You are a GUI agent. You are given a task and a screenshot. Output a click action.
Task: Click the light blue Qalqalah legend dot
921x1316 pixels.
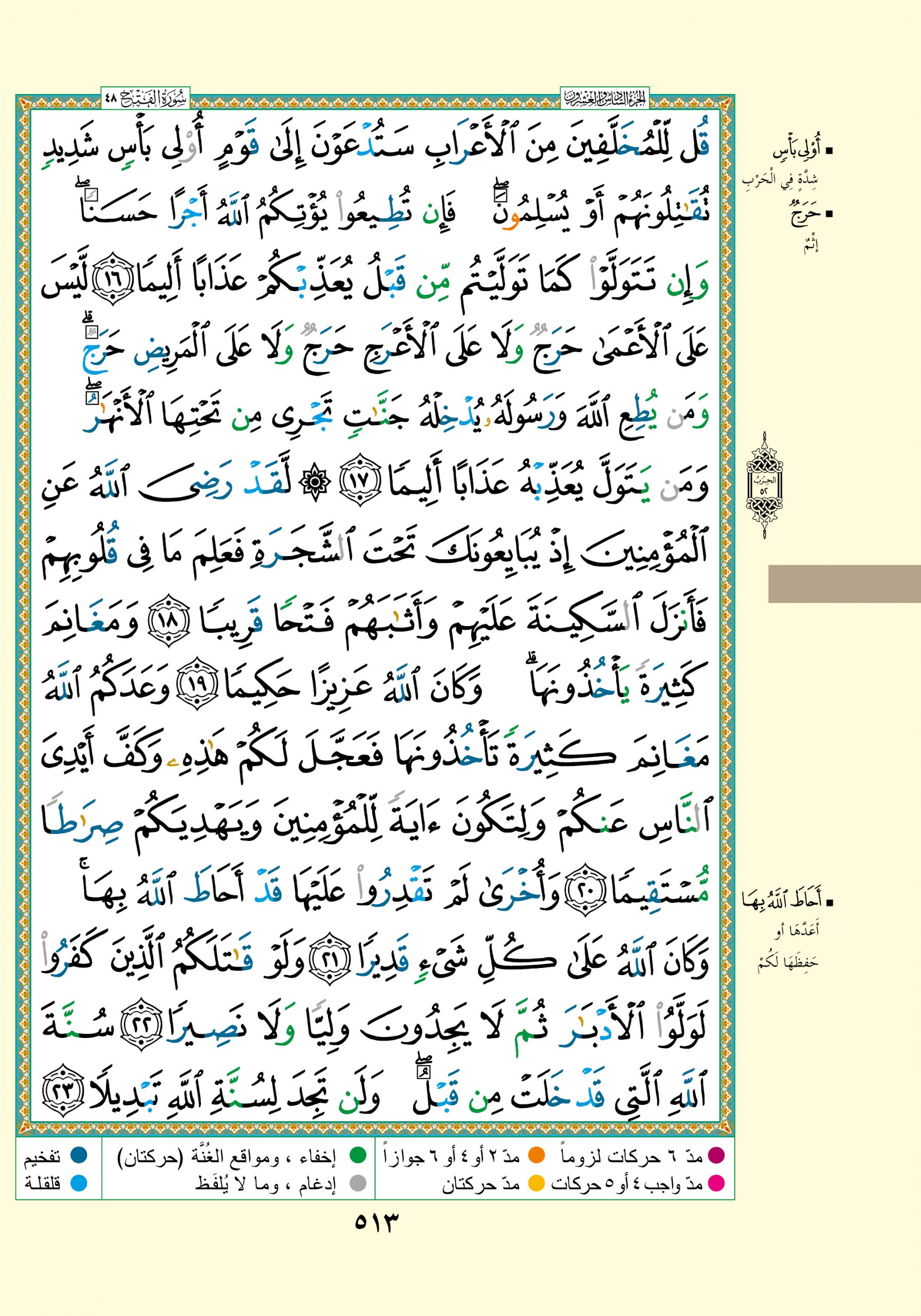(79, 1183)
